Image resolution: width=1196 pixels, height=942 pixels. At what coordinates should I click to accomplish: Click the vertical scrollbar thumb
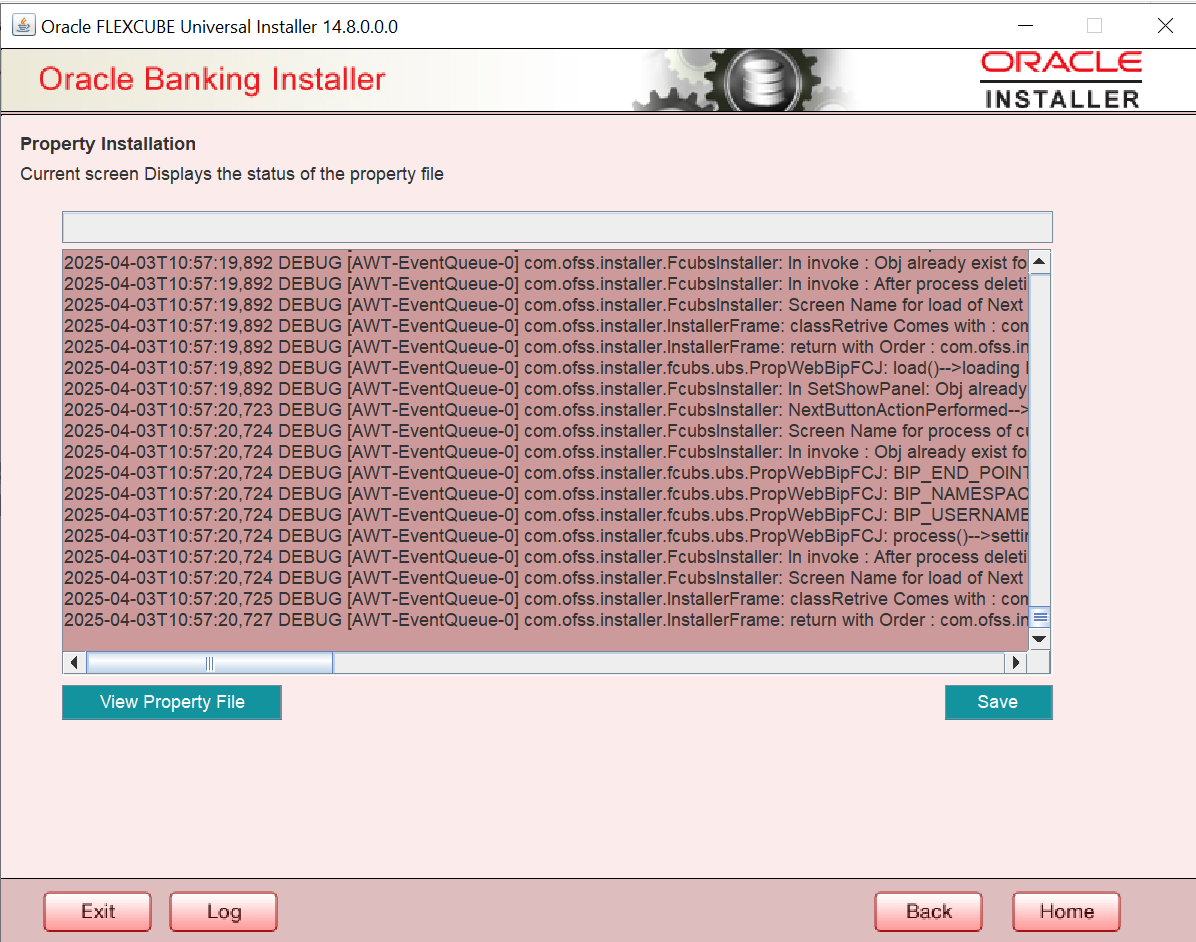[x=1040, y=617]
